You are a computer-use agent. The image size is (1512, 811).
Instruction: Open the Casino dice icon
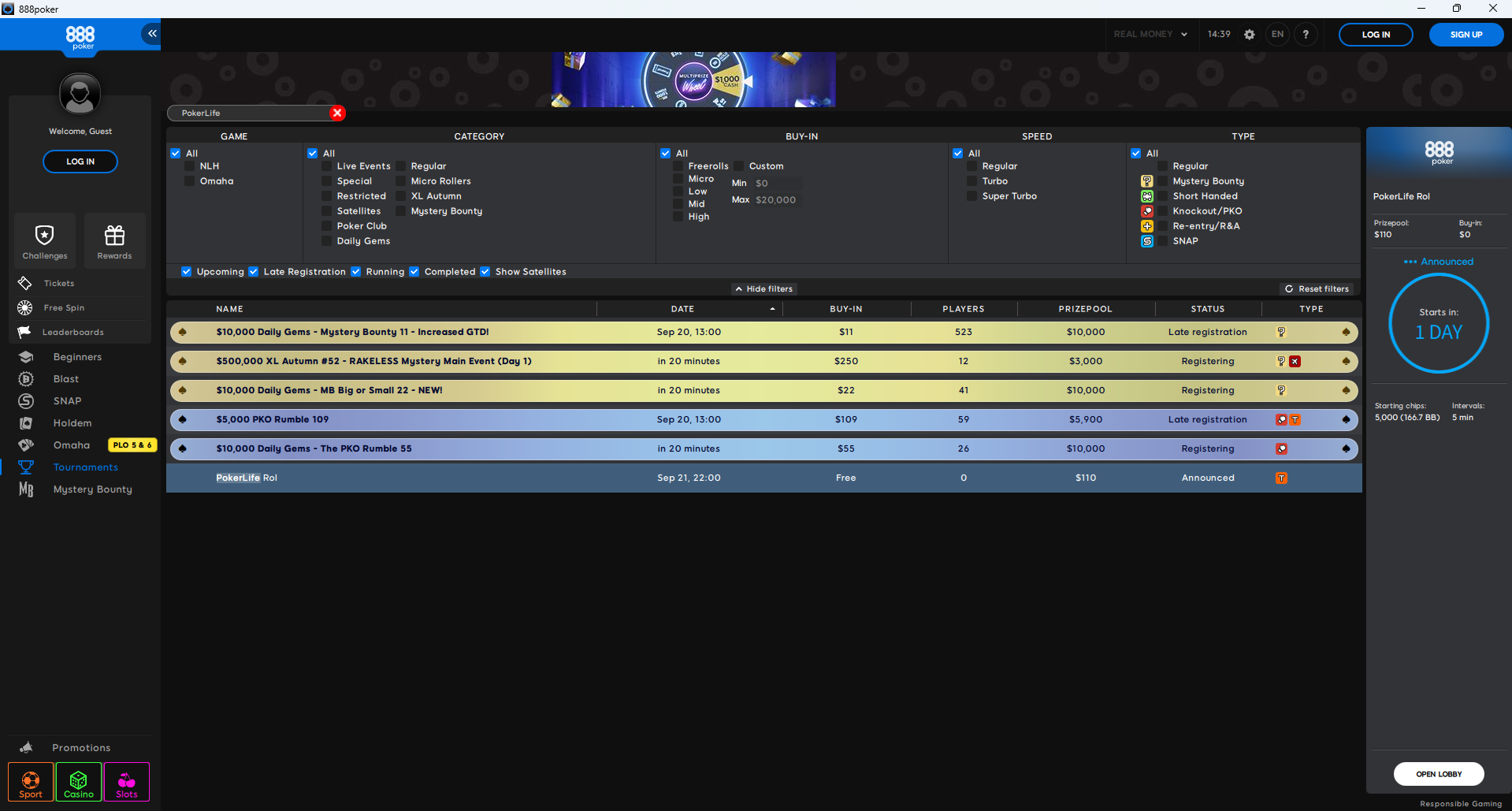(x=79, y=782)
